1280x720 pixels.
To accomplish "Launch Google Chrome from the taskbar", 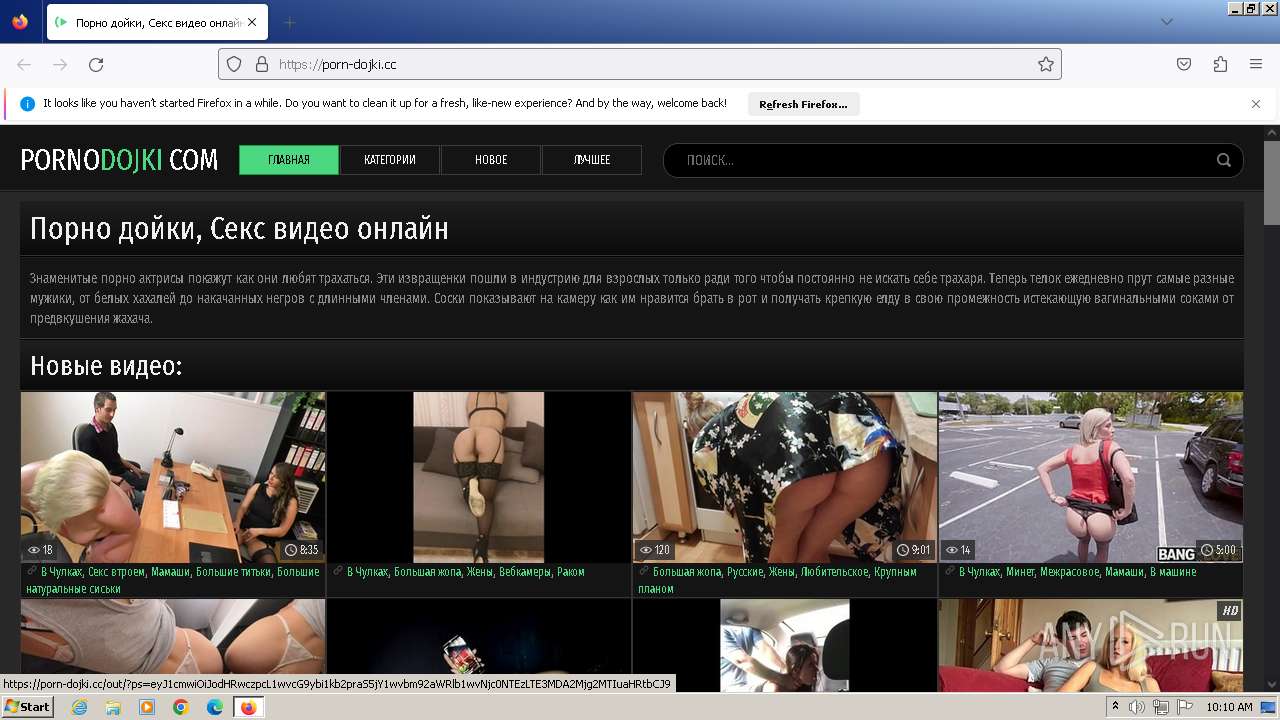I will coord(181,707).
